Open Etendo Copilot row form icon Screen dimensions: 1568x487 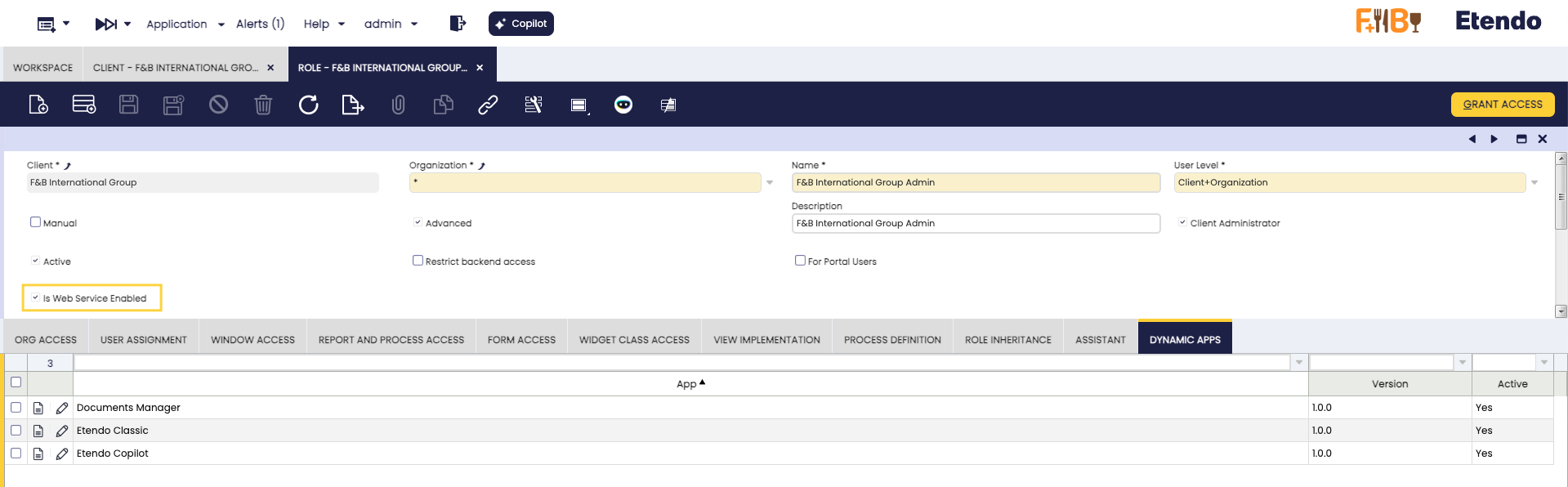(x=38, y=453)
